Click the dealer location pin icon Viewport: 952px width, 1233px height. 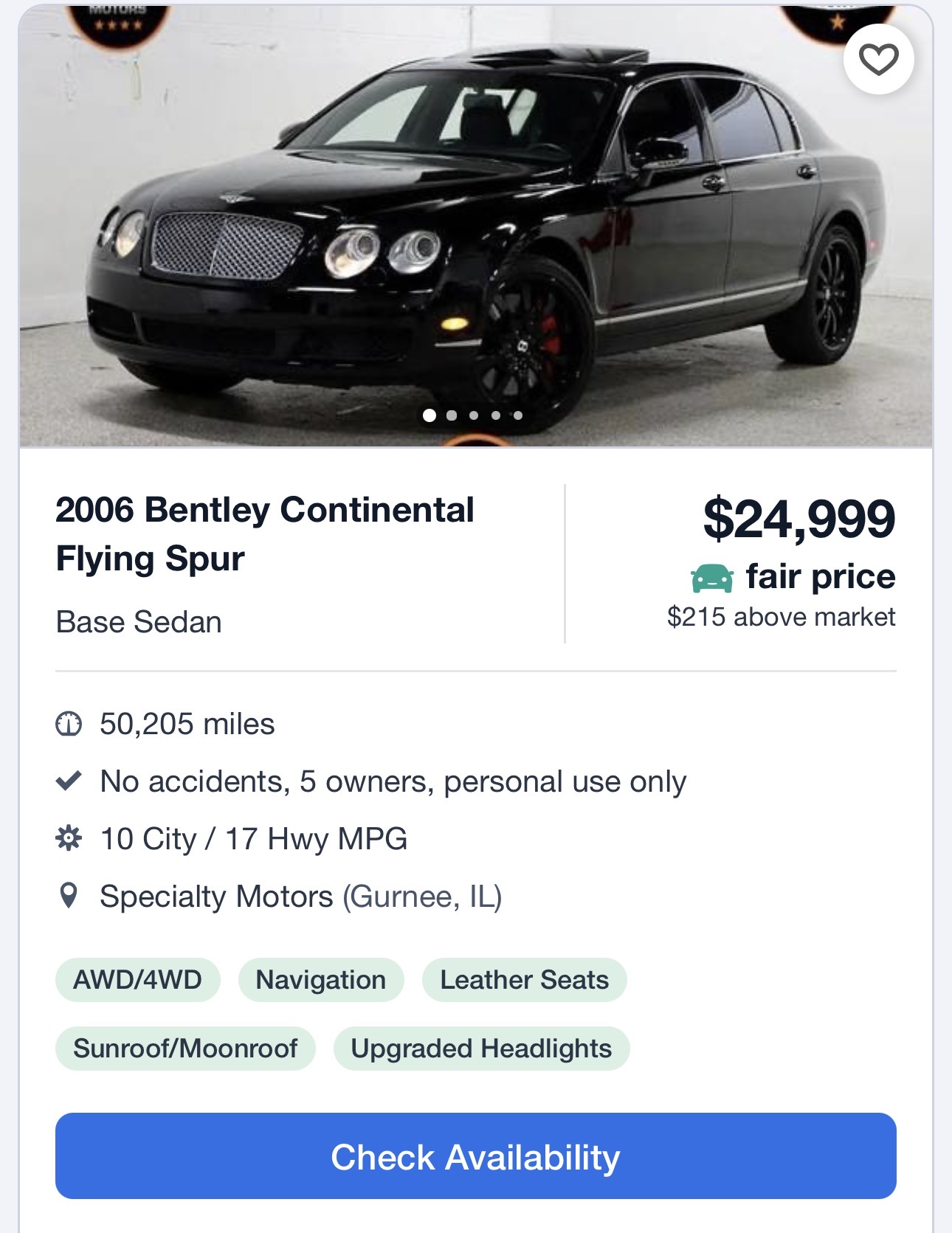pyautogui.click(x=69, y=896)
